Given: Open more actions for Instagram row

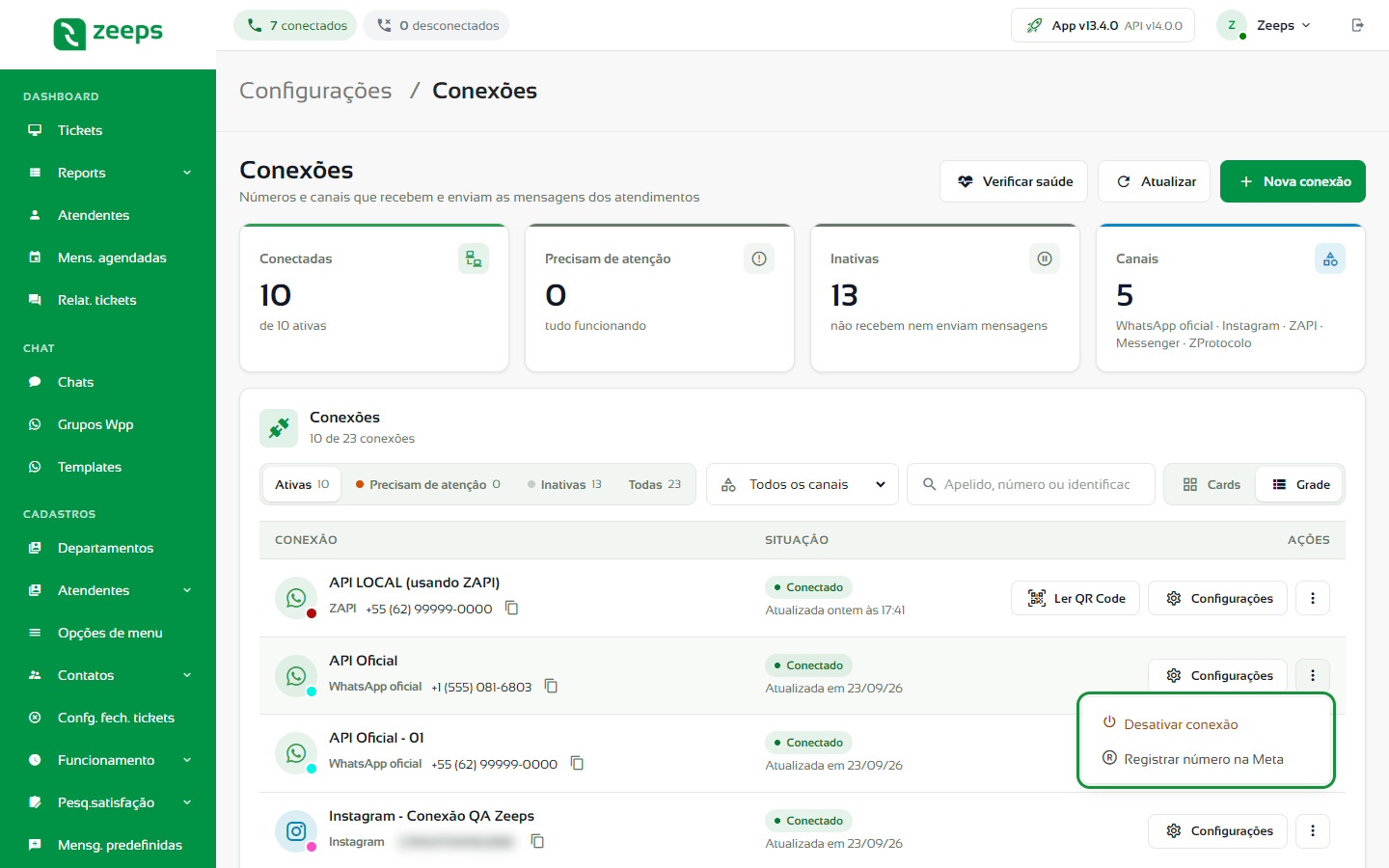Looking at the screenshot, I should (1312, 830).
